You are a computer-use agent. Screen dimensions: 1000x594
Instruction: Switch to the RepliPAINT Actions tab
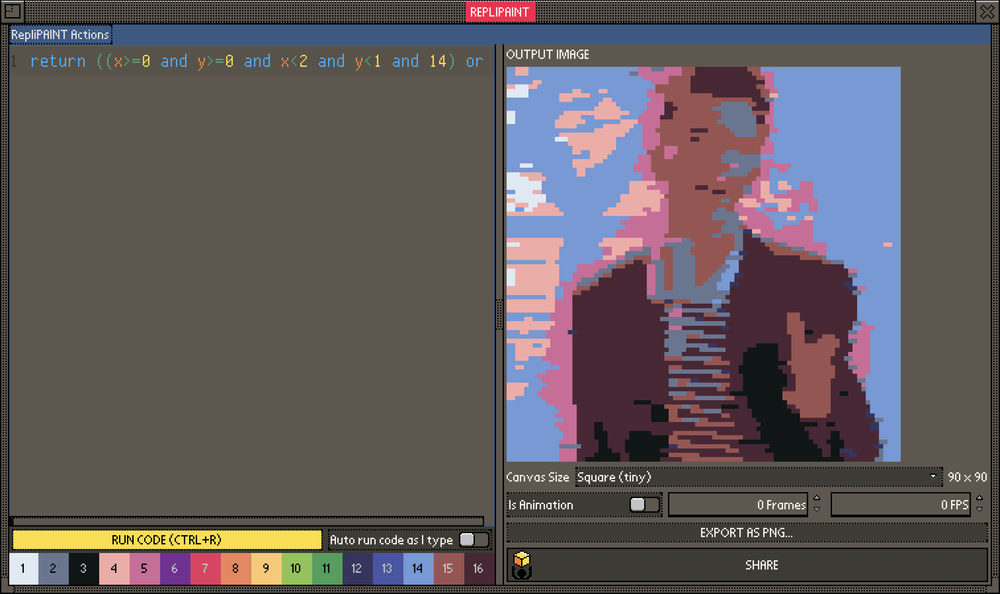[60, 33]
